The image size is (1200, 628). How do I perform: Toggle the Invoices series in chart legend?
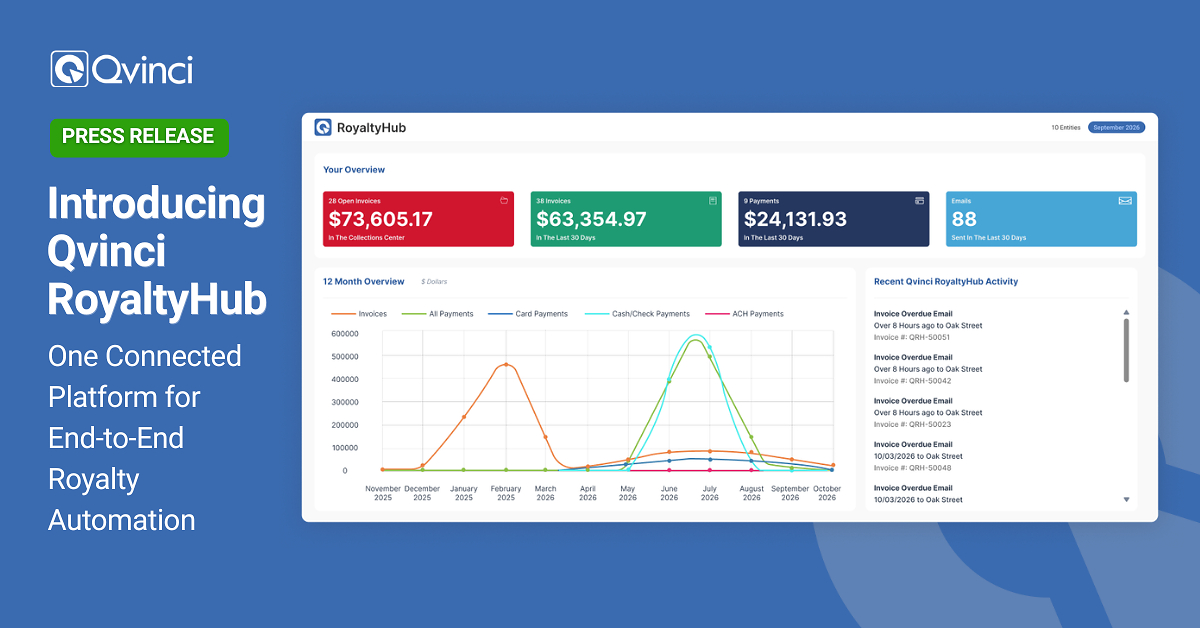tap(359, 314)
